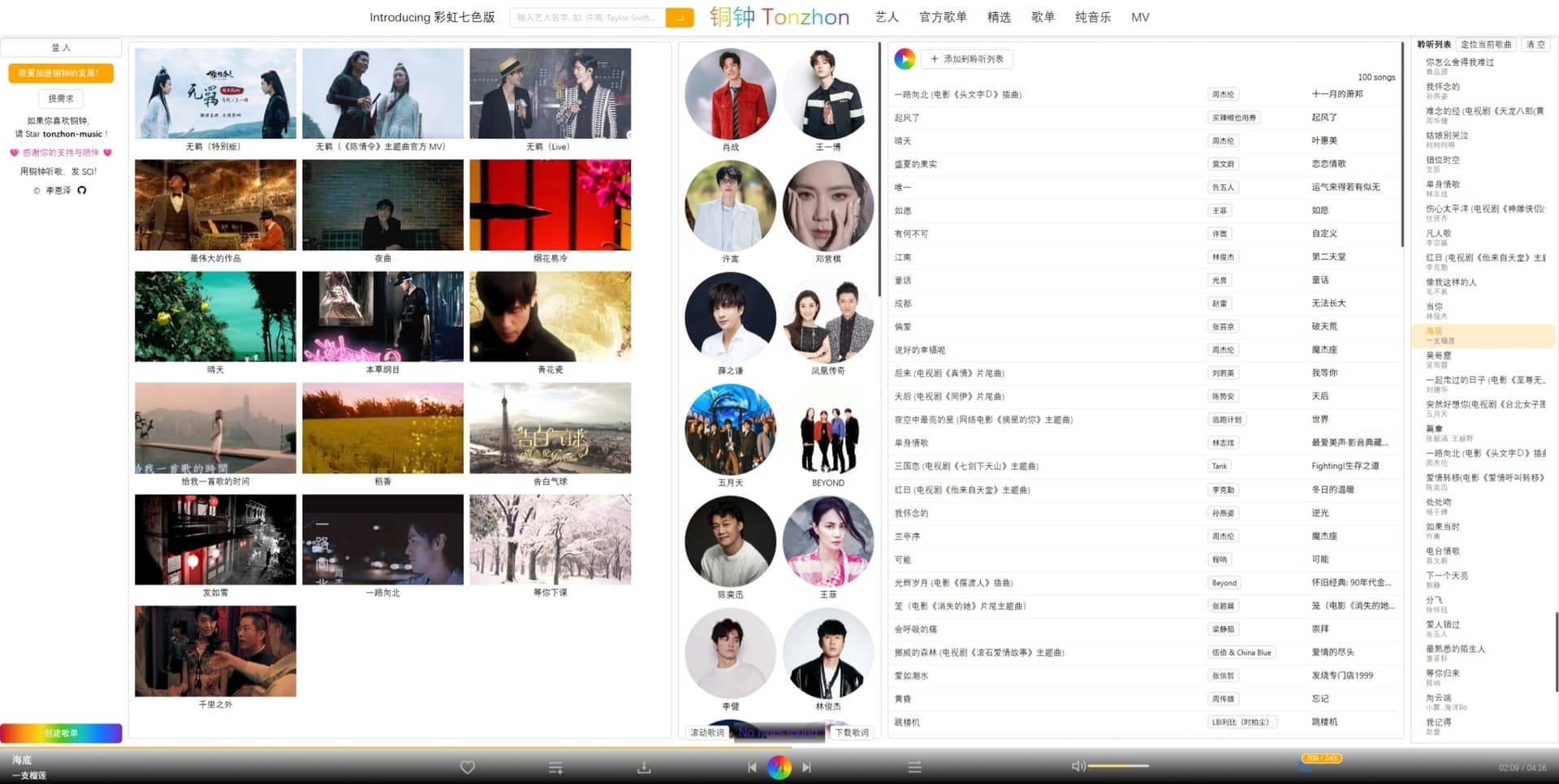Skip to the next track
The width and height of the screenshot is (1559, 784).
pos(806,766)
